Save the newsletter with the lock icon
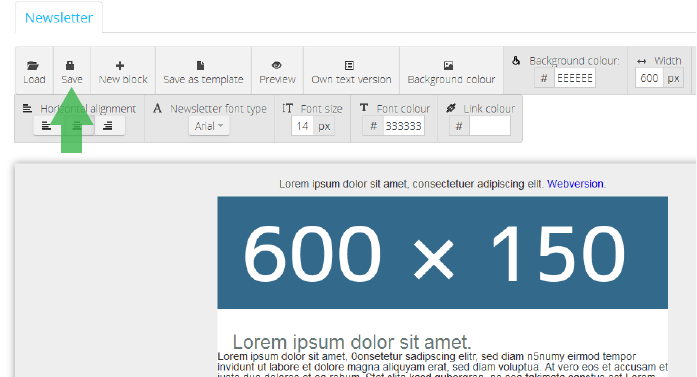Screen dimensions: 697x377 72,71
